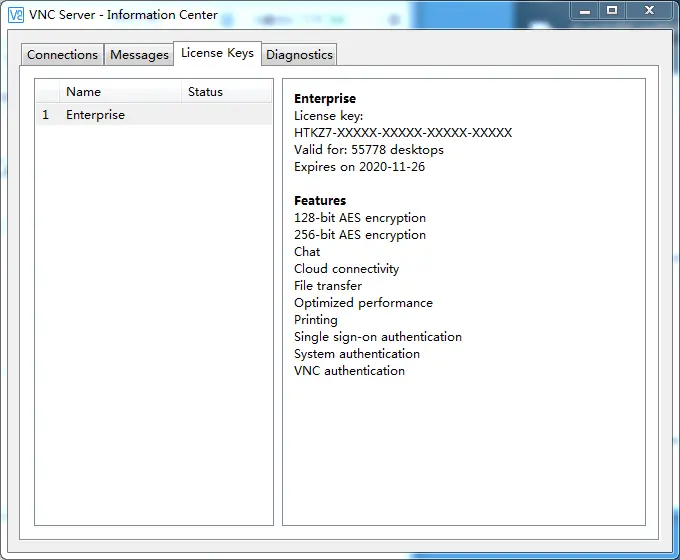680x560 pixels.
Task: Click 'Valid for: 55778 desktops' line
Action: 369,150
